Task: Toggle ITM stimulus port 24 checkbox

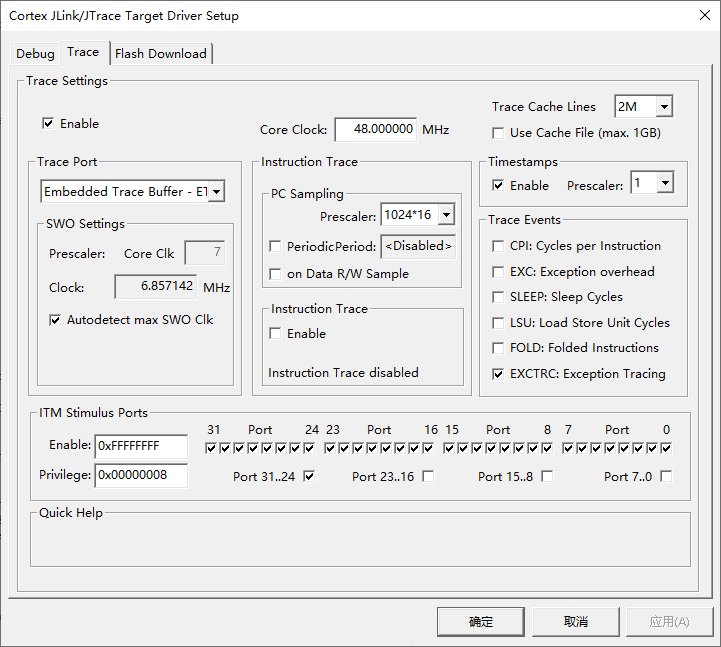Action: [309, 448]
